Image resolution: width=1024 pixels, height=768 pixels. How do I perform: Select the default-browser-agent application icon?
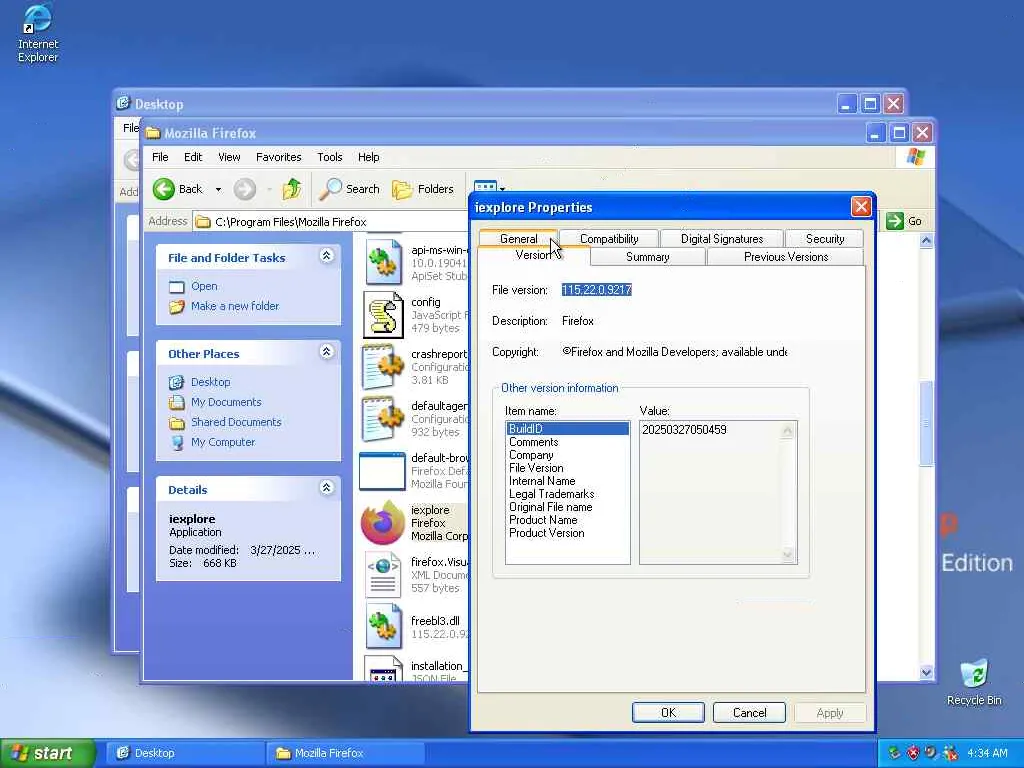pyautogui.click(x=383, y=471)
